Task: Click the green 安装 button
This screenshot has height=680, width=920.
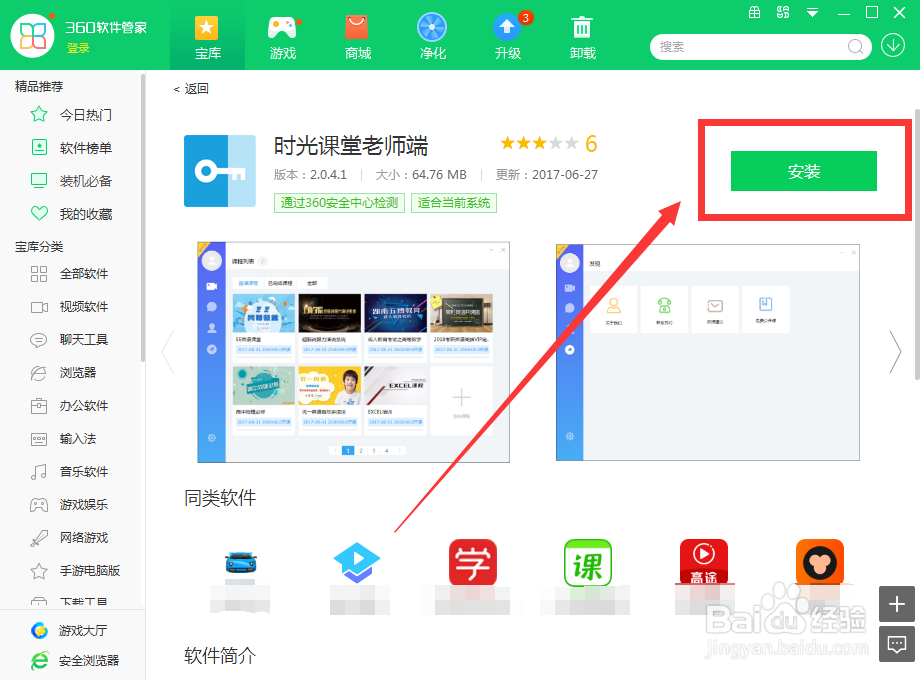Action: tap(803, 171)
